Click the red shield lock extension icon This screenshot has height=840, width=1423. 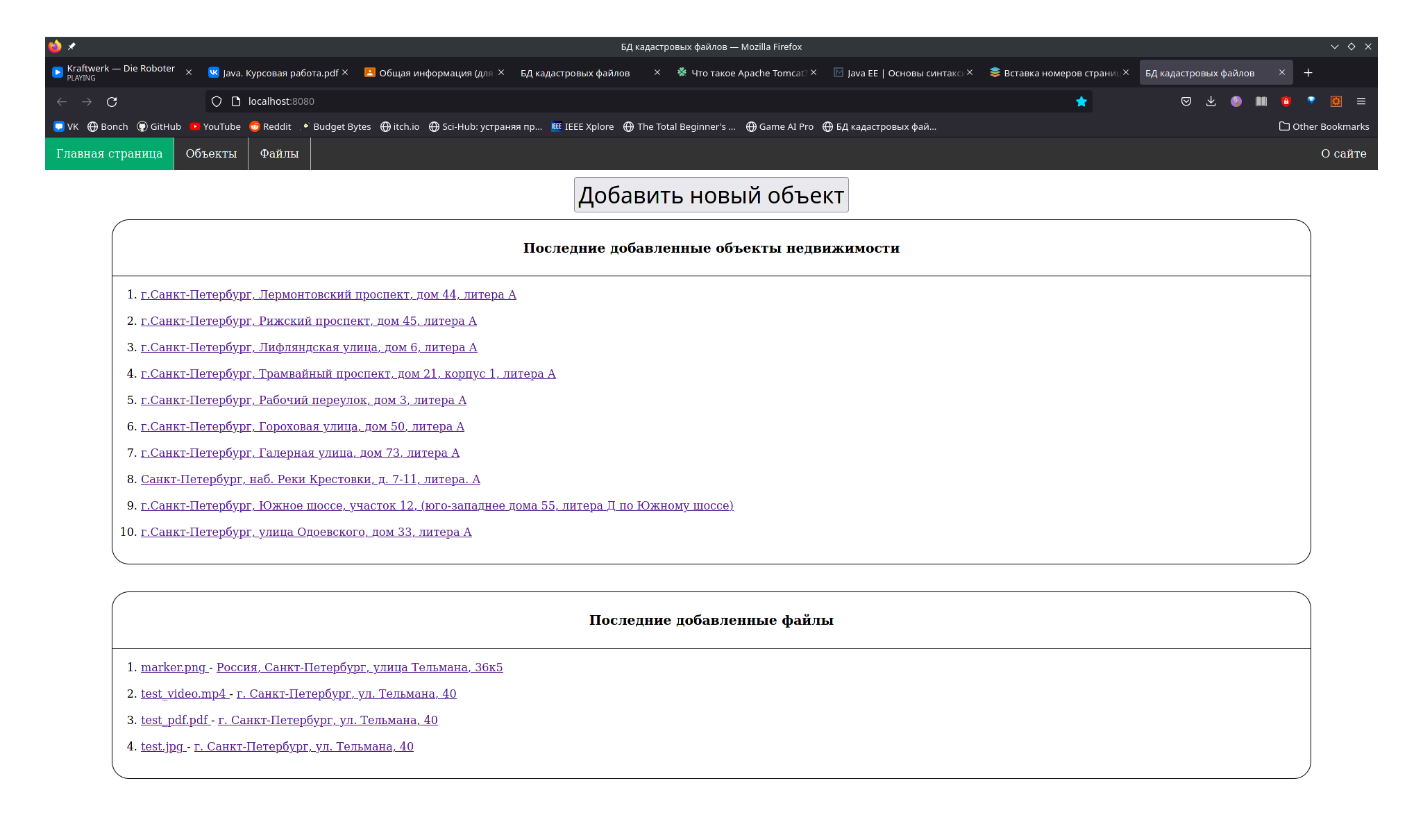[x=1286, y=101]
